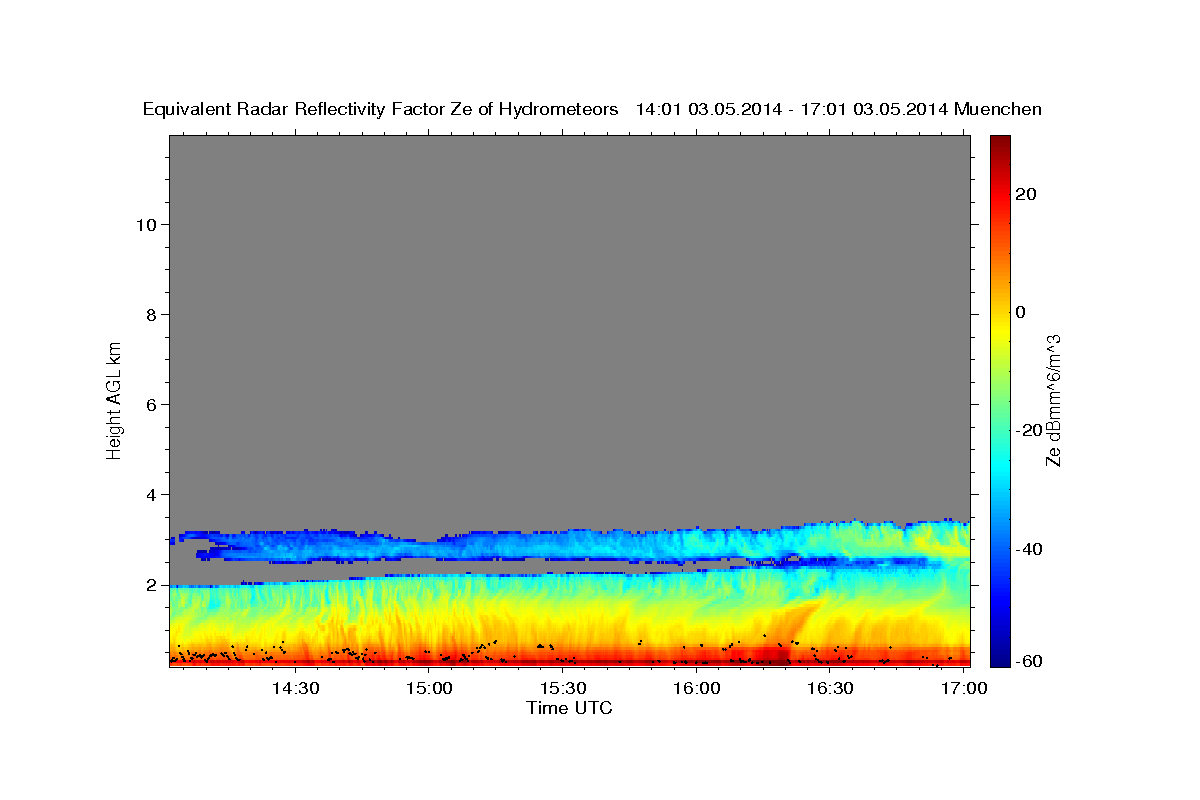Click the colorbar value '0'
This screenshot has width=1200, height=800.
pos(1021,312)
